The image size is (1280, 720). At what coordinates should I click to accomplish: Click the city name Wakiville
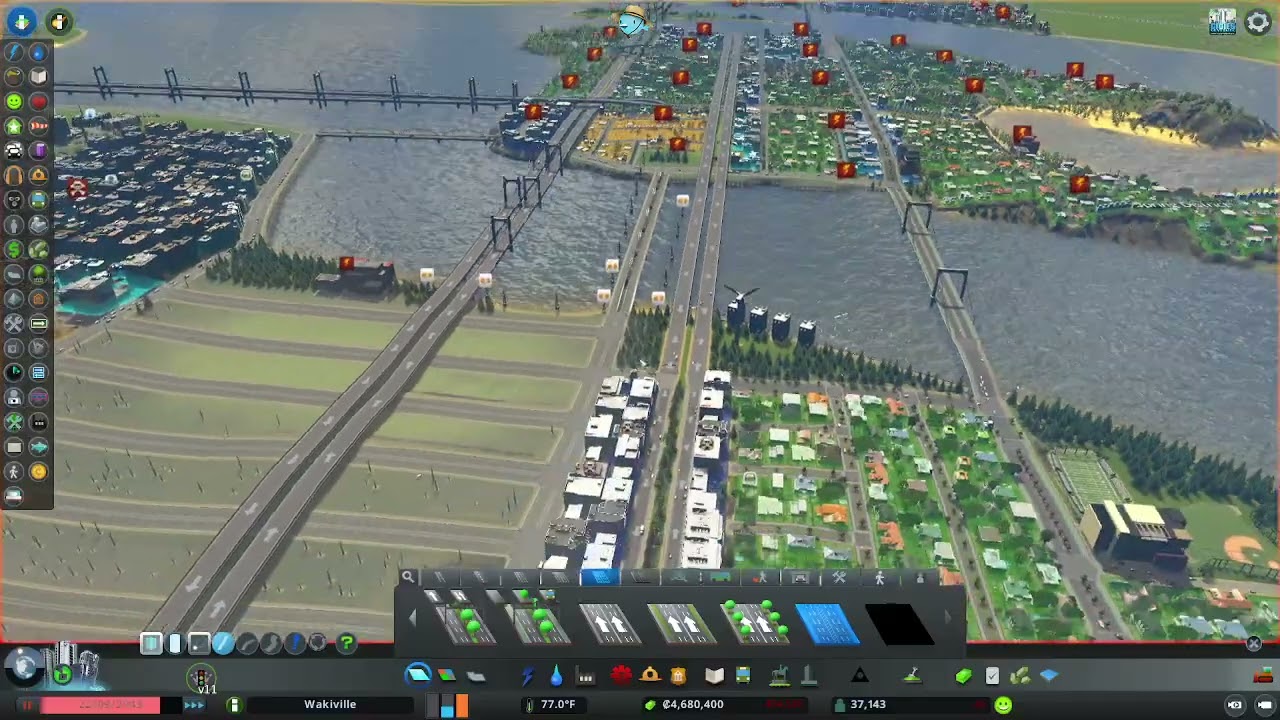(330, 705)
